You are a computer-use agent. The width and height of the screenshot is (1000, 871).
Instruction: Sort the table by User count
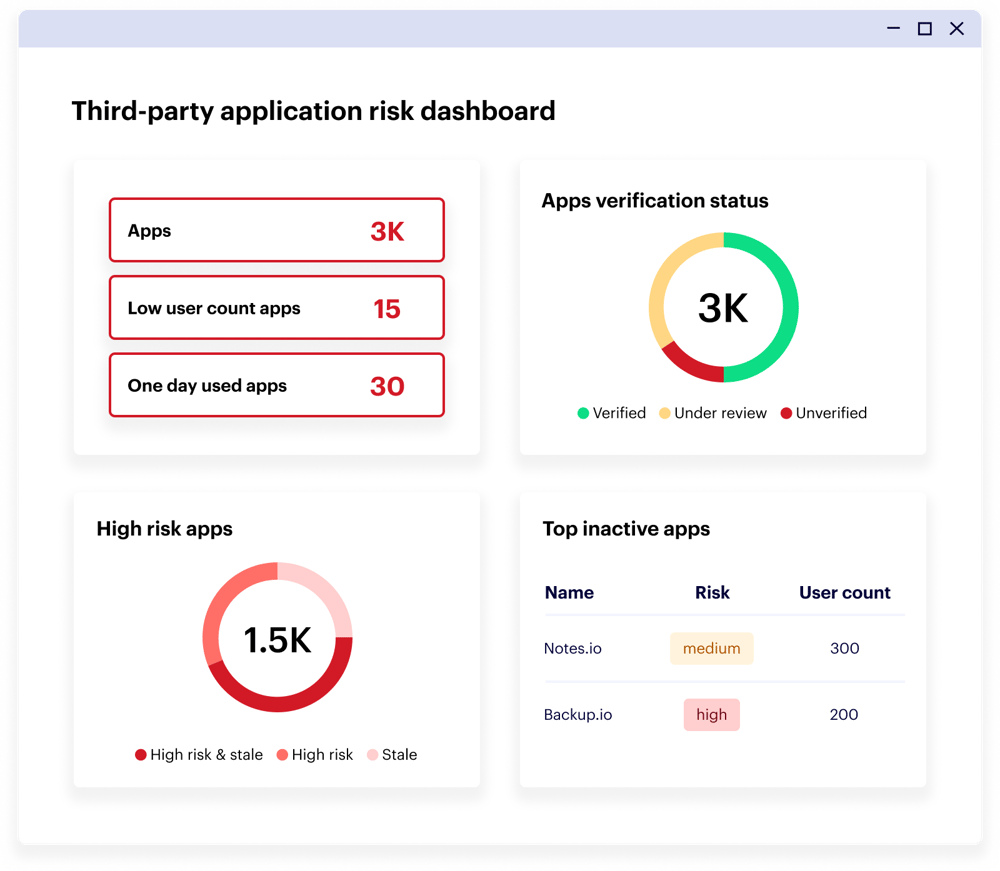pyautogui.click(x=845, y=592)
